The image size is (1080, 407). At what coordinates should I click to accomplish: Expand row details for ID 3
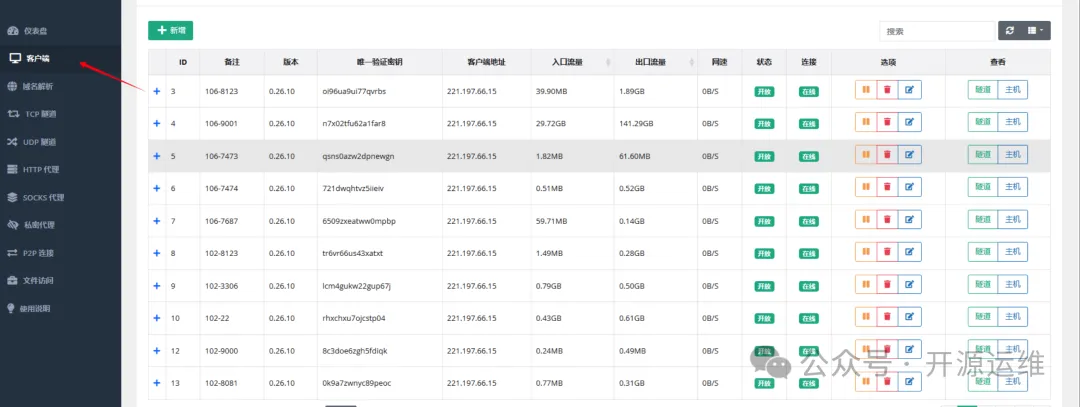pyautogui.click(x=157, y=91)
